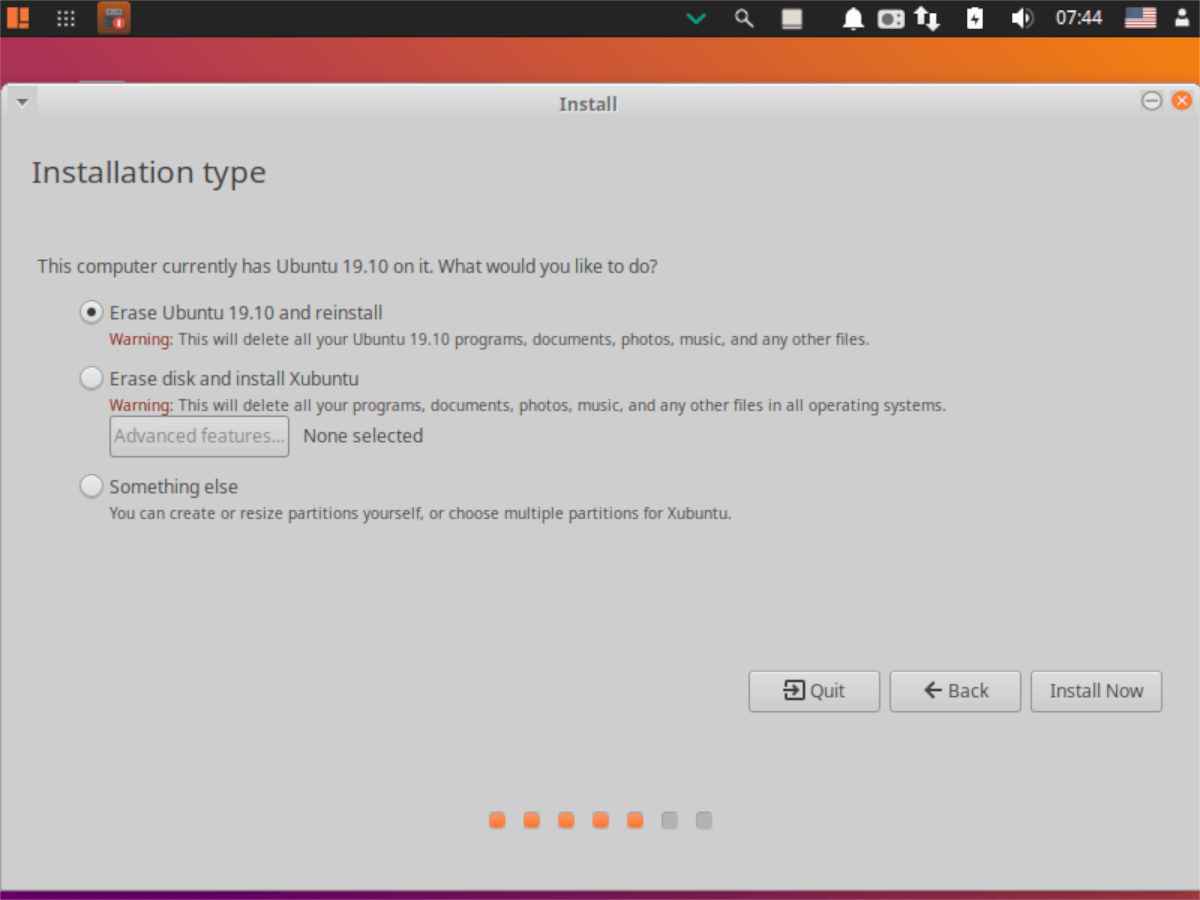Click the last gray progress dot
The height and width of the screenshot is (900, 1200).
pos(704,820)
